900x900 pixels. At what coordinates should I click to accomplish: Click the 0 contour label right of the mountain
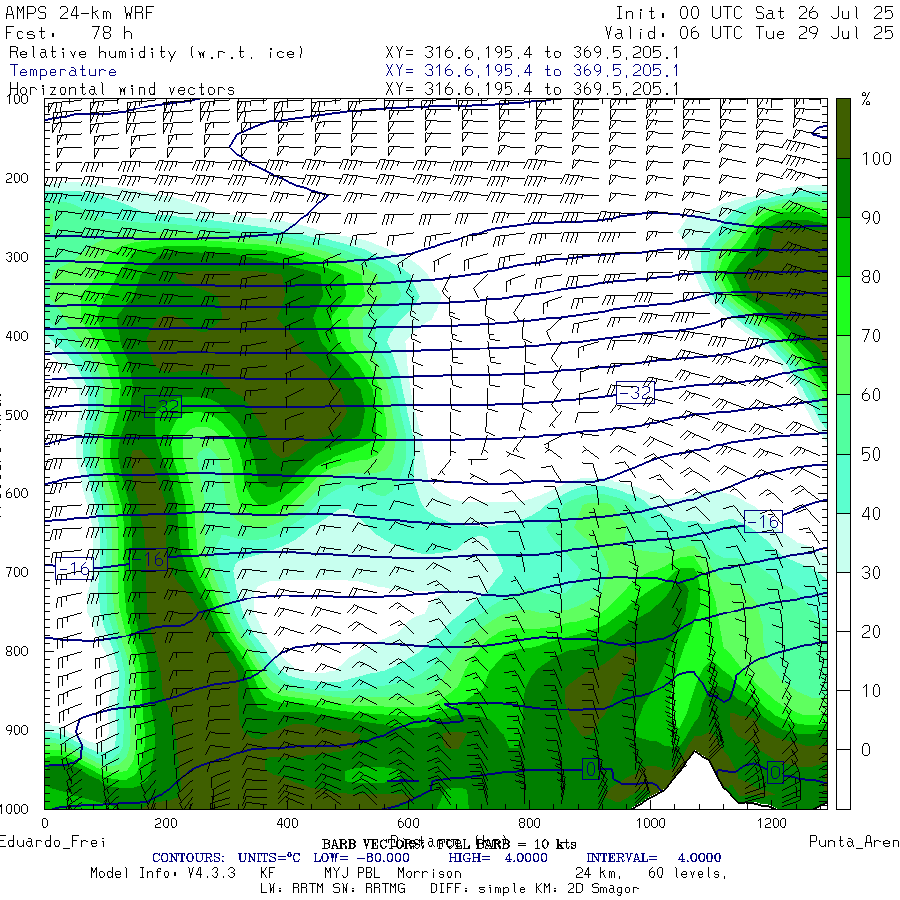(x=775, y=772)
